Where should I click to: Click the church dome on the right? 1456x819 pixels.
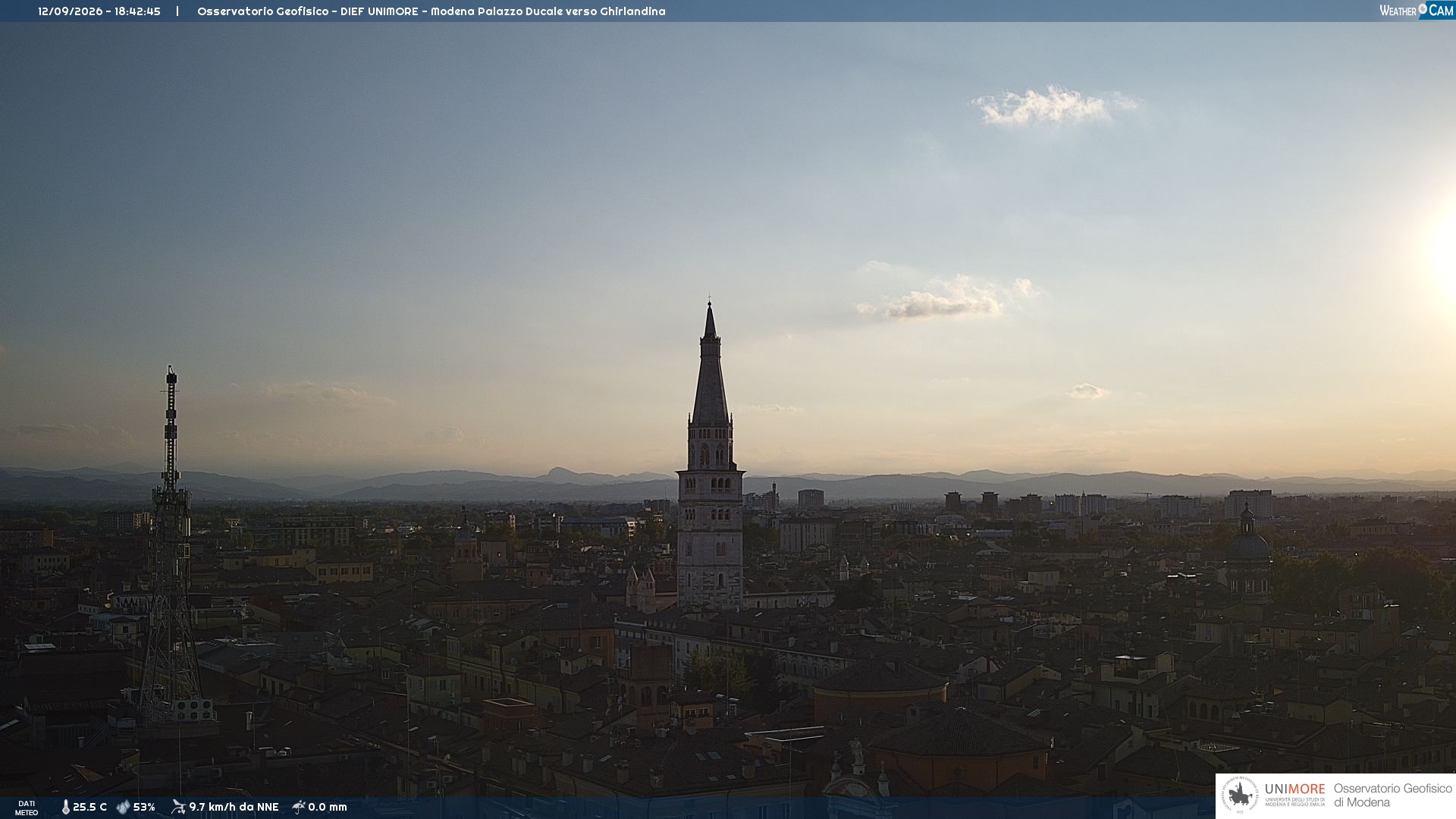[1248, 542]
